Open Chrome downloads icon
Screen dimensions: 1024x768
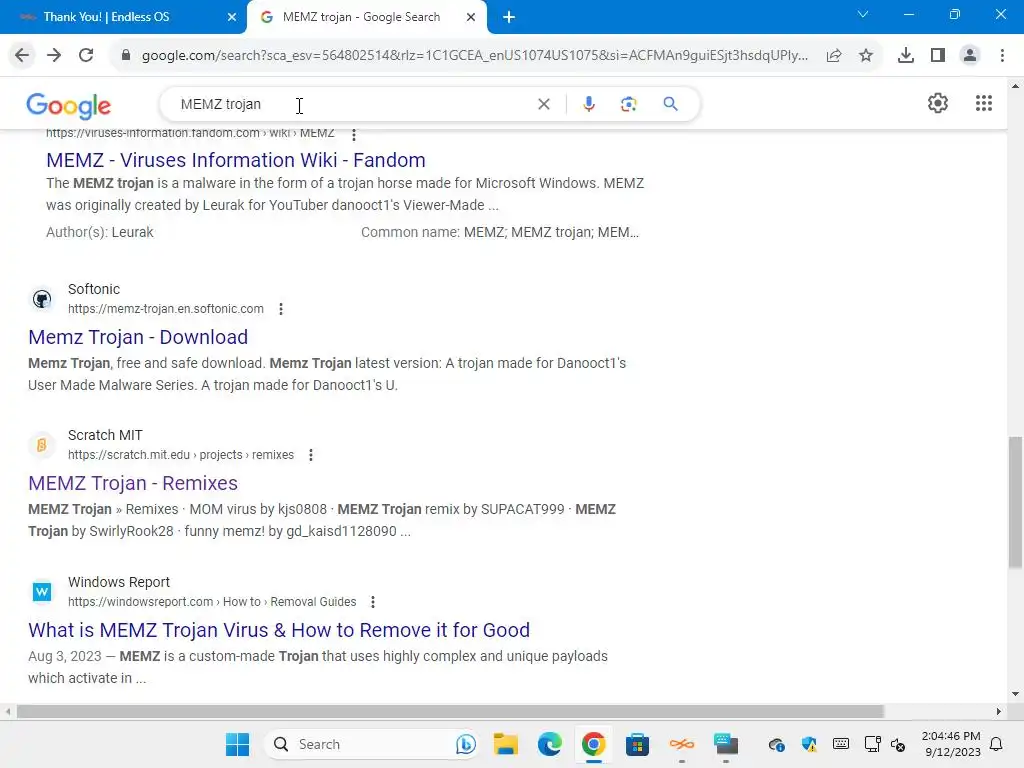point(906,56)
